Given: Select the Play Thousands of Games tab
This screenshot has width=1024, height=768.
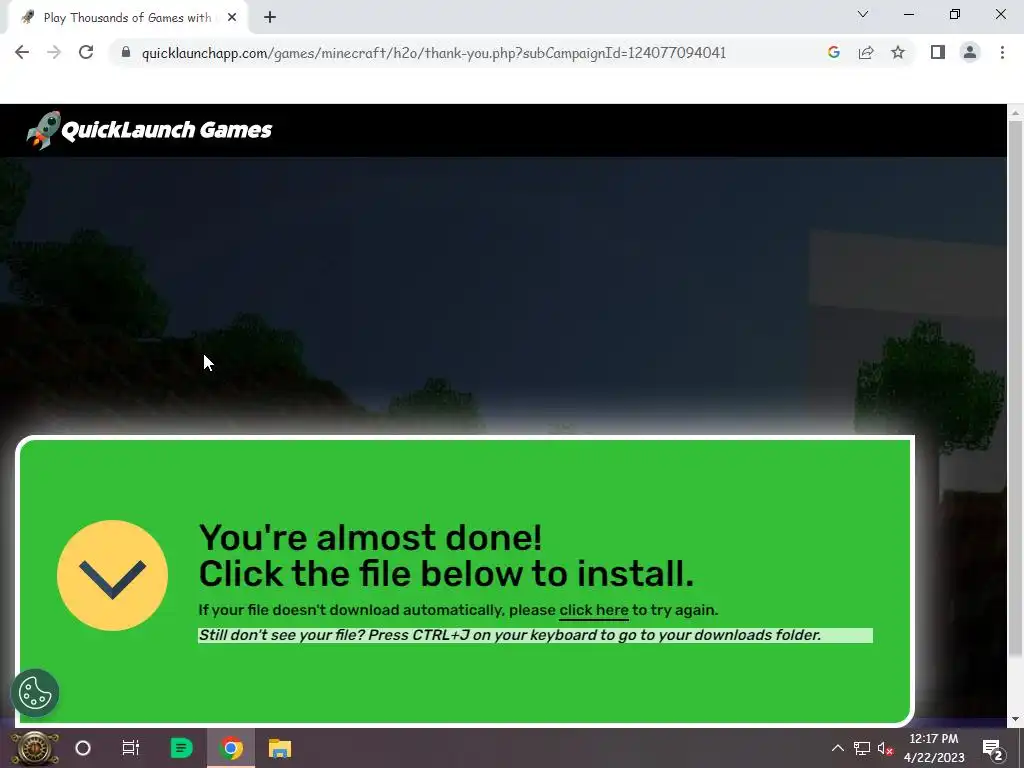Looking at the screenshot, I should pos(127,18).
